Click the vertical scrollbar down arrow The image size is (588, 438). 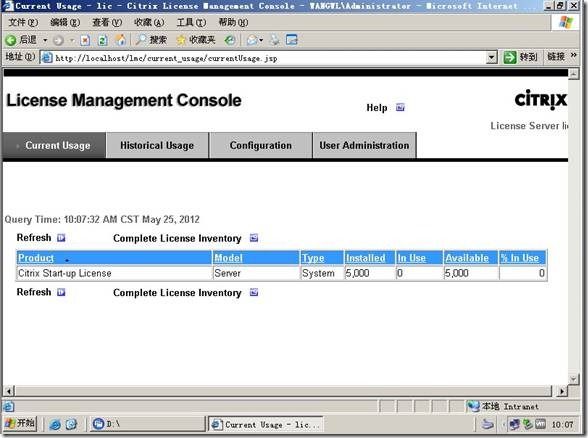click(573, 378)
